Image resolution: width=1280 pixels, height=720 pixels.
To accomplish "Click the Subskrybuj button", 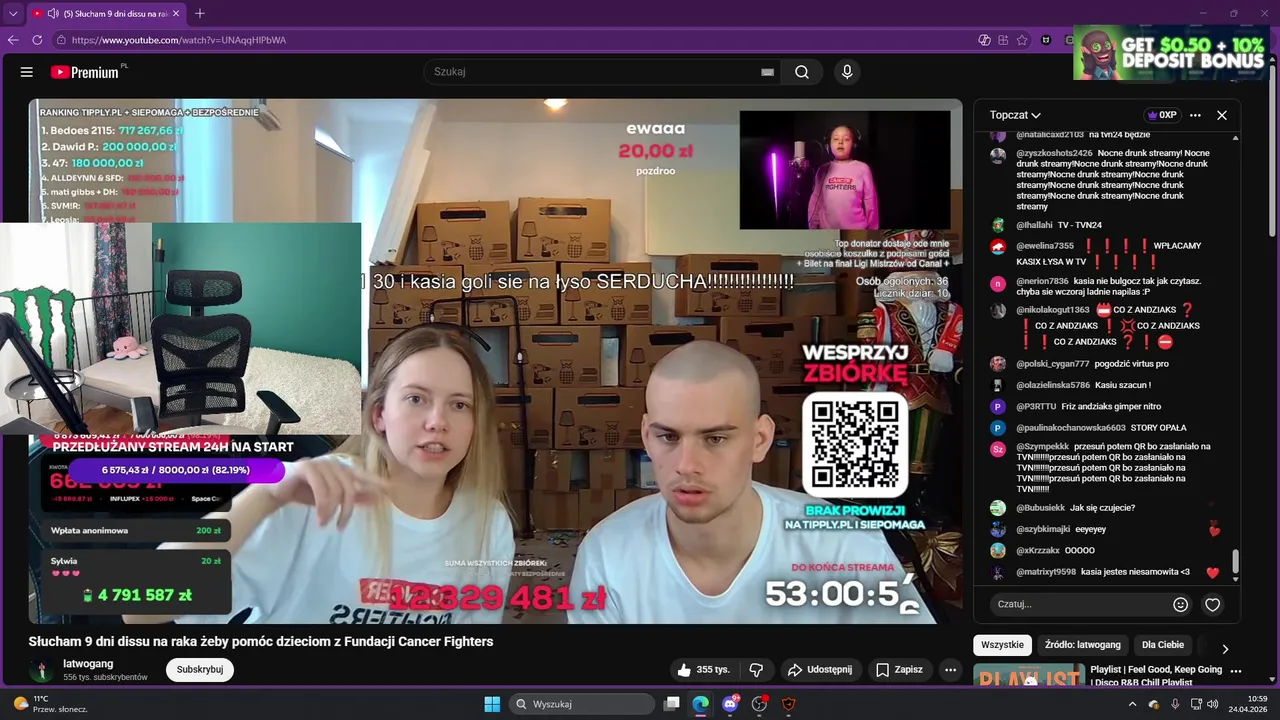I will point(200,669).
